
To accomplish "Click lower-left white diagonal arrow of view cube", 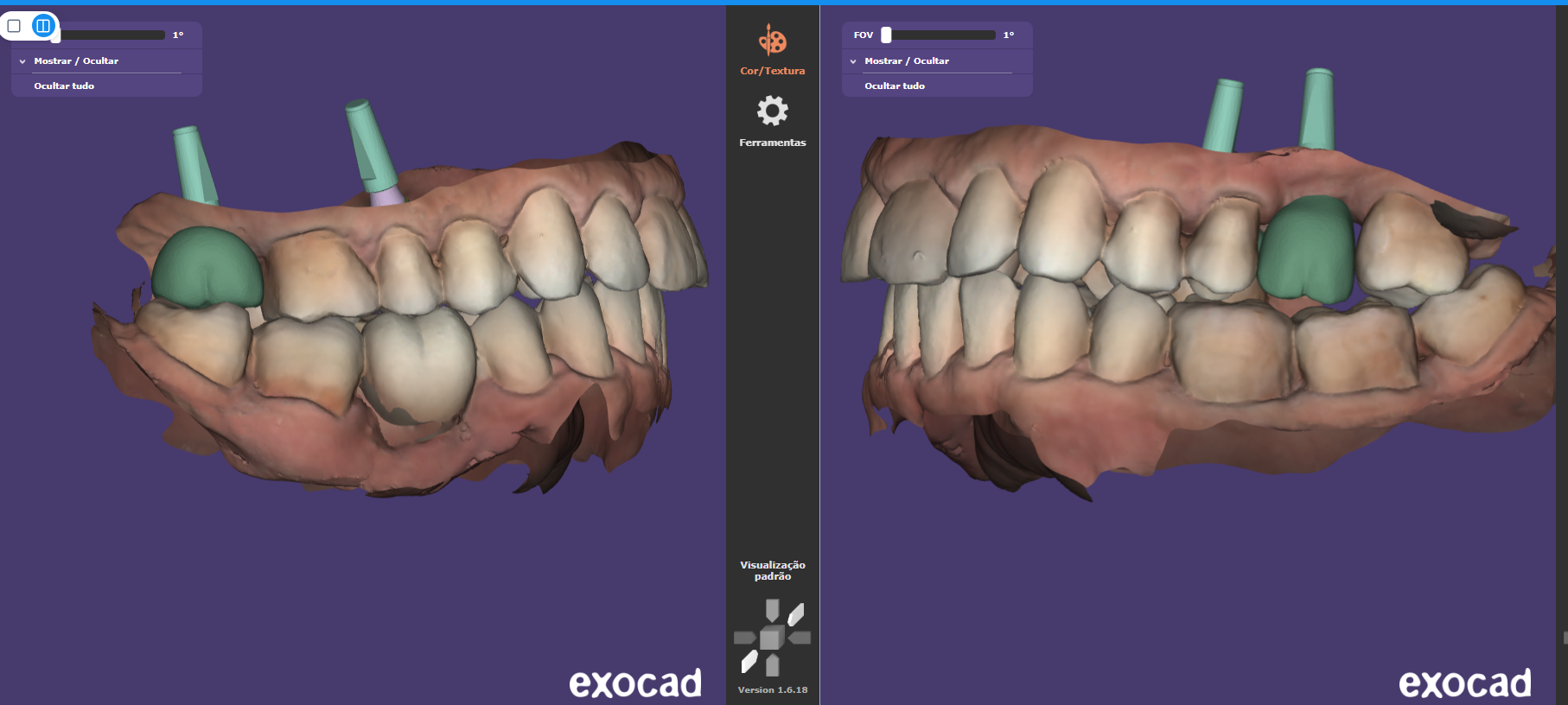I will click(749, 662).
